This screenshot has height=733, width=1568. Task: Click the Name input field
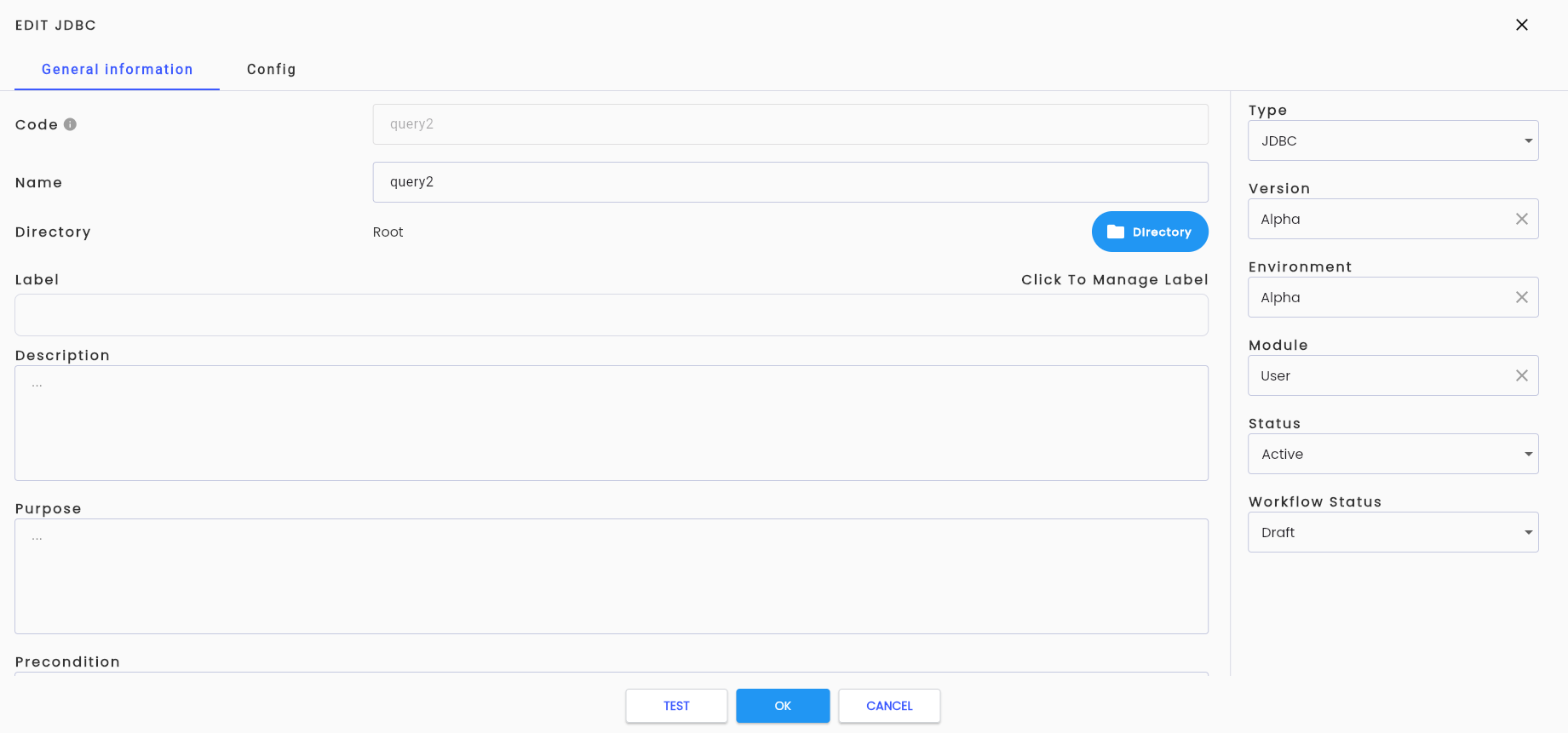point(790,182)
